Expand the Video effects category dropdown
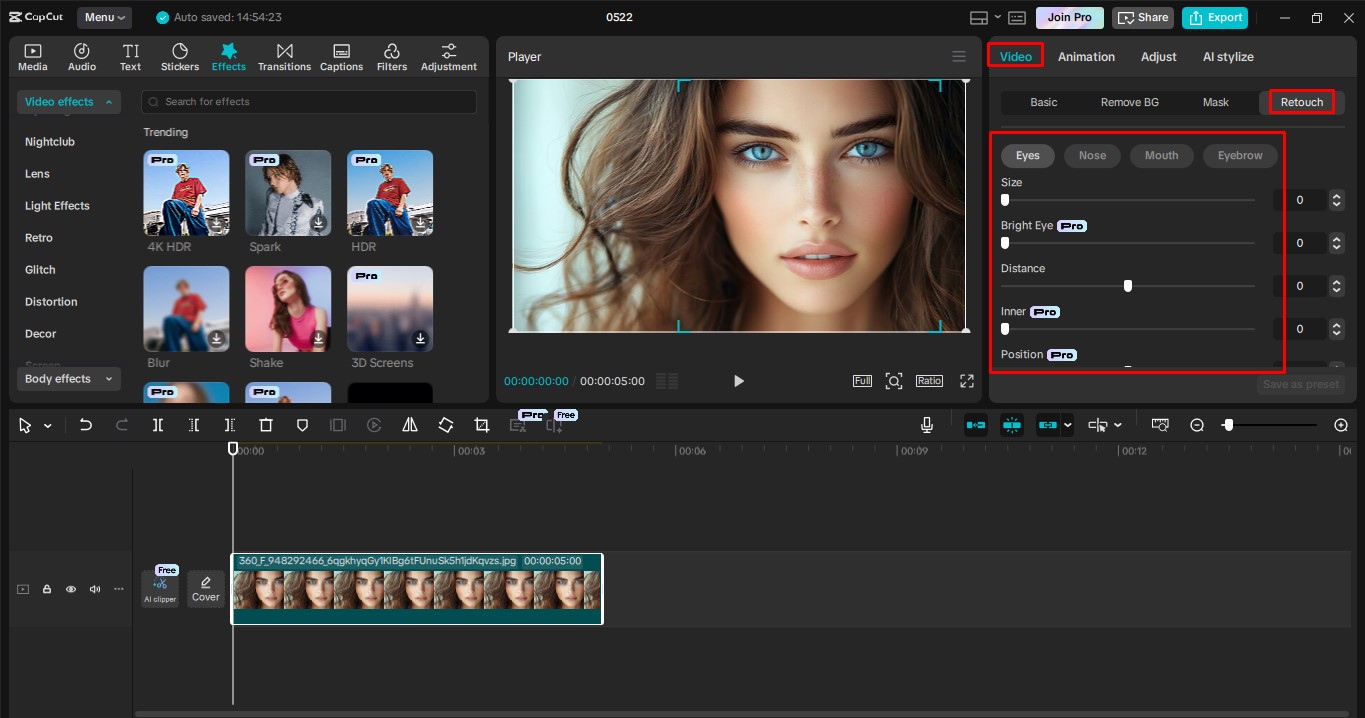 (68, 101)
